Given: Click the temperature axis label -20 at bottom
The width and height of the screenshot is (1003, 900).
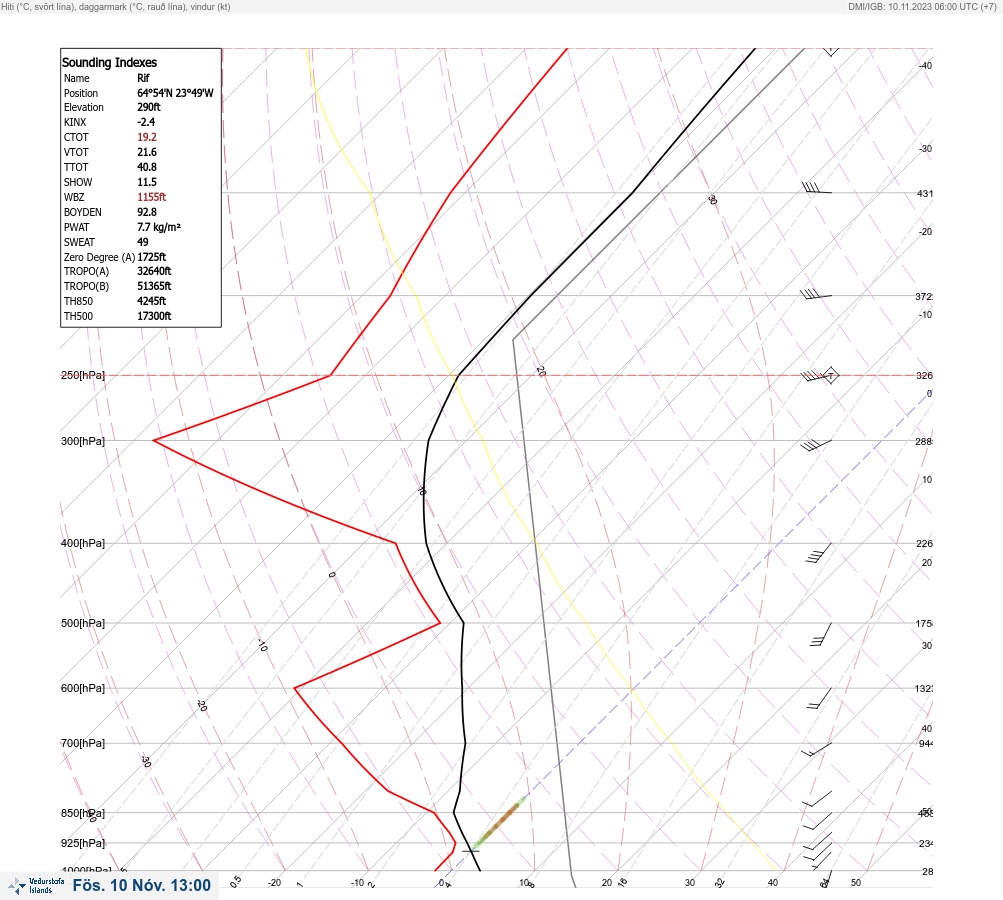Looking at the screenshot, I should [x=274, y=883].
